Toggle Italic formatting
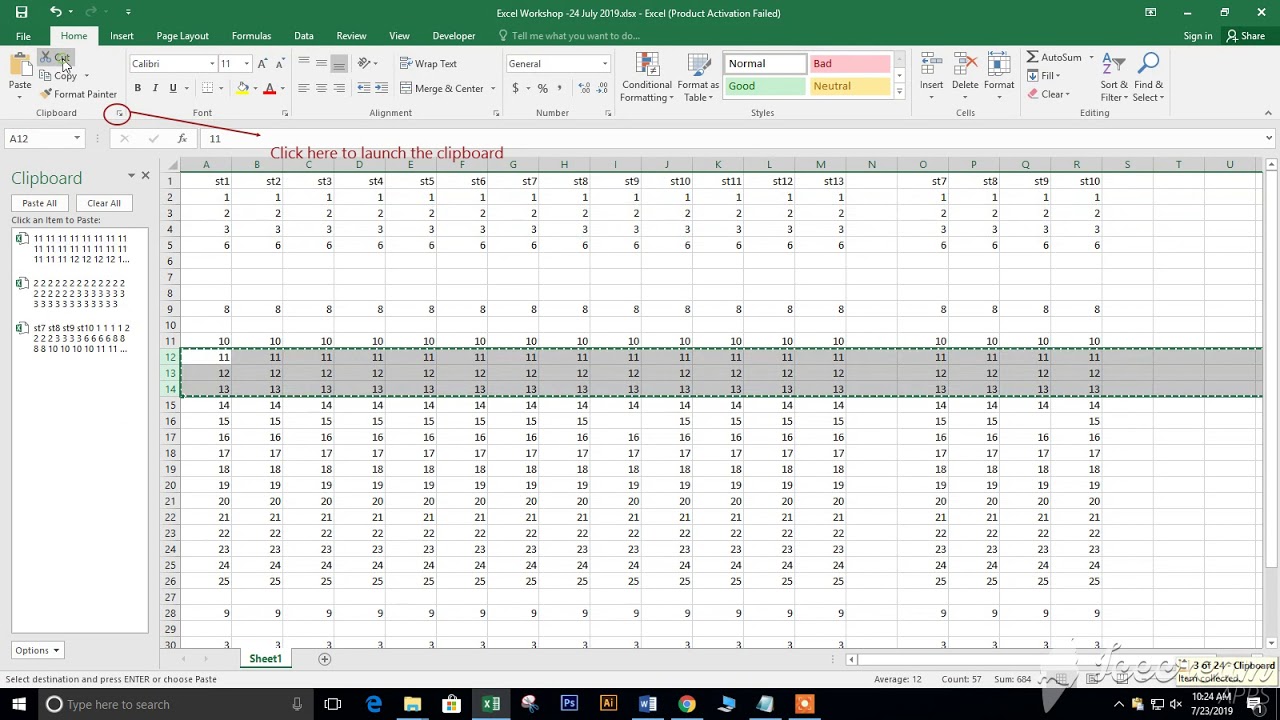Viewport: 1280px width, 720px height. [155, 88]
